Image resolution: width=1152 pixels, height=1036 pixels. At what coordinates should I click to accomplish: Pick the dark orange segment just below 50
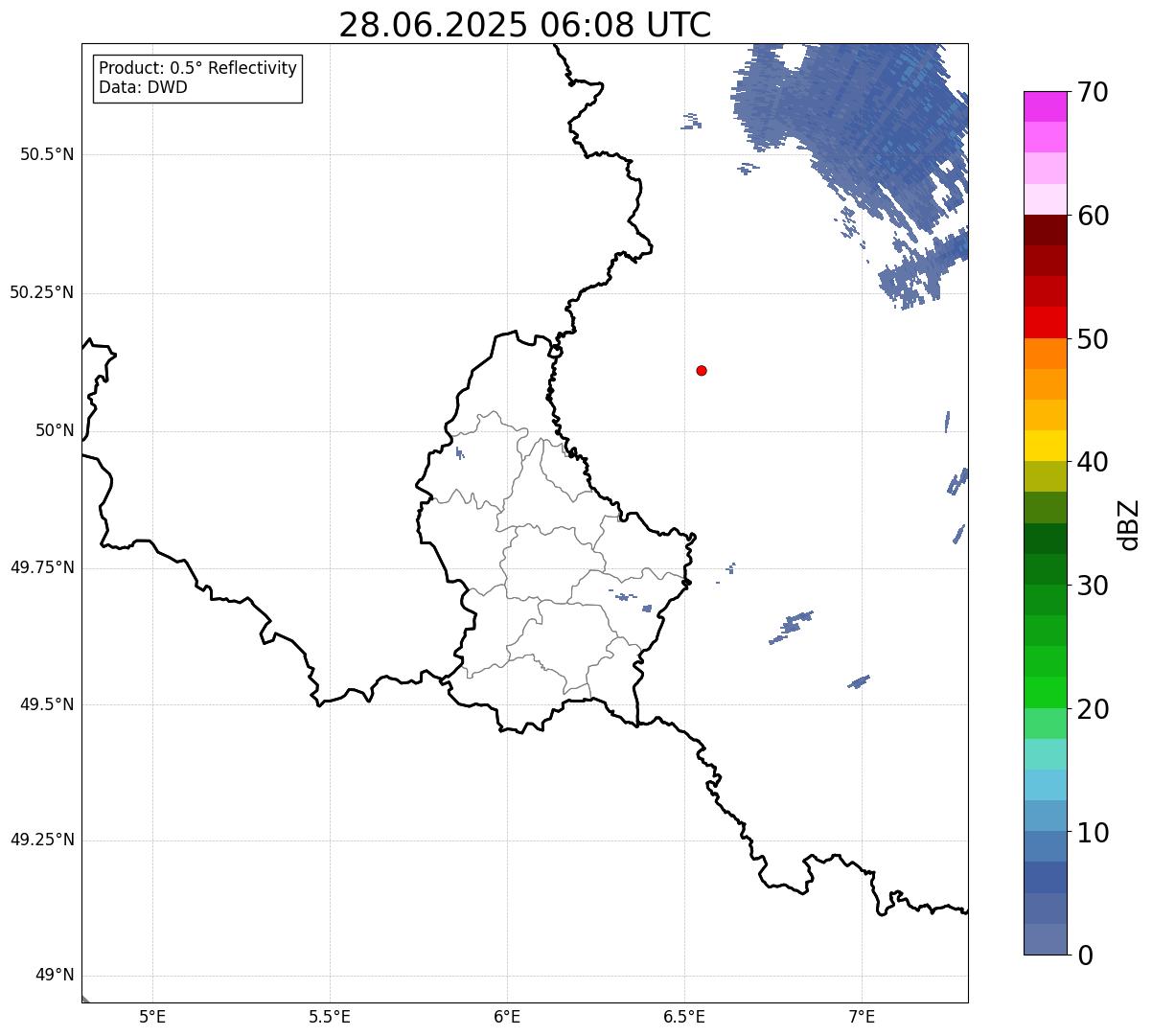(x=1045, y=354)
